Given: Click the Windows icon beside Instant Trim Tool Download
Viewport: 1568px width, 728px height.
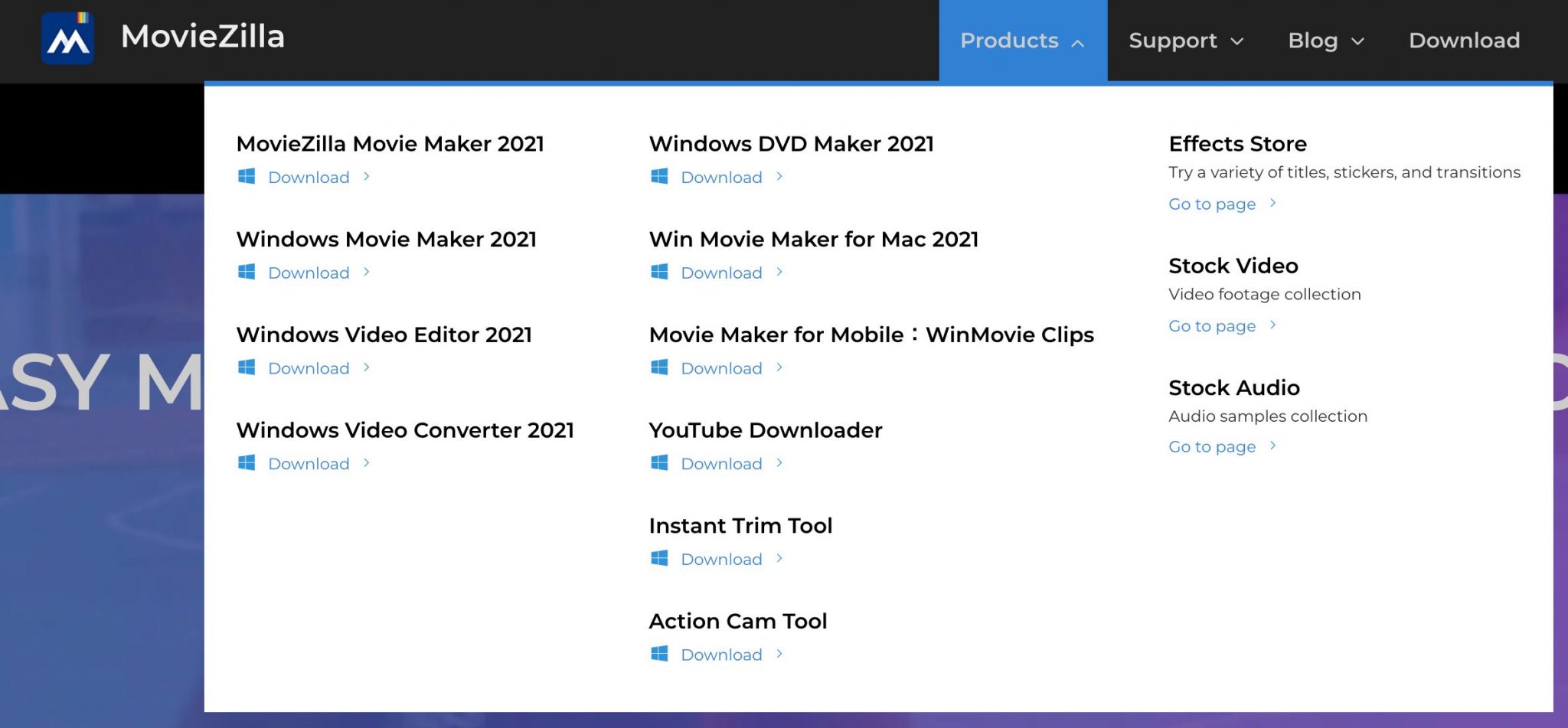Looking at the screenshot, I should click(658, 558).
